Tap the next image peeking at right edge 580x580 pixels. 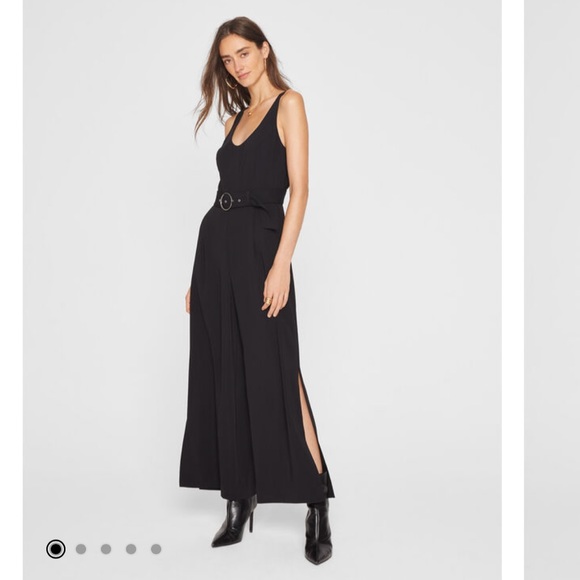click(552, 290)
